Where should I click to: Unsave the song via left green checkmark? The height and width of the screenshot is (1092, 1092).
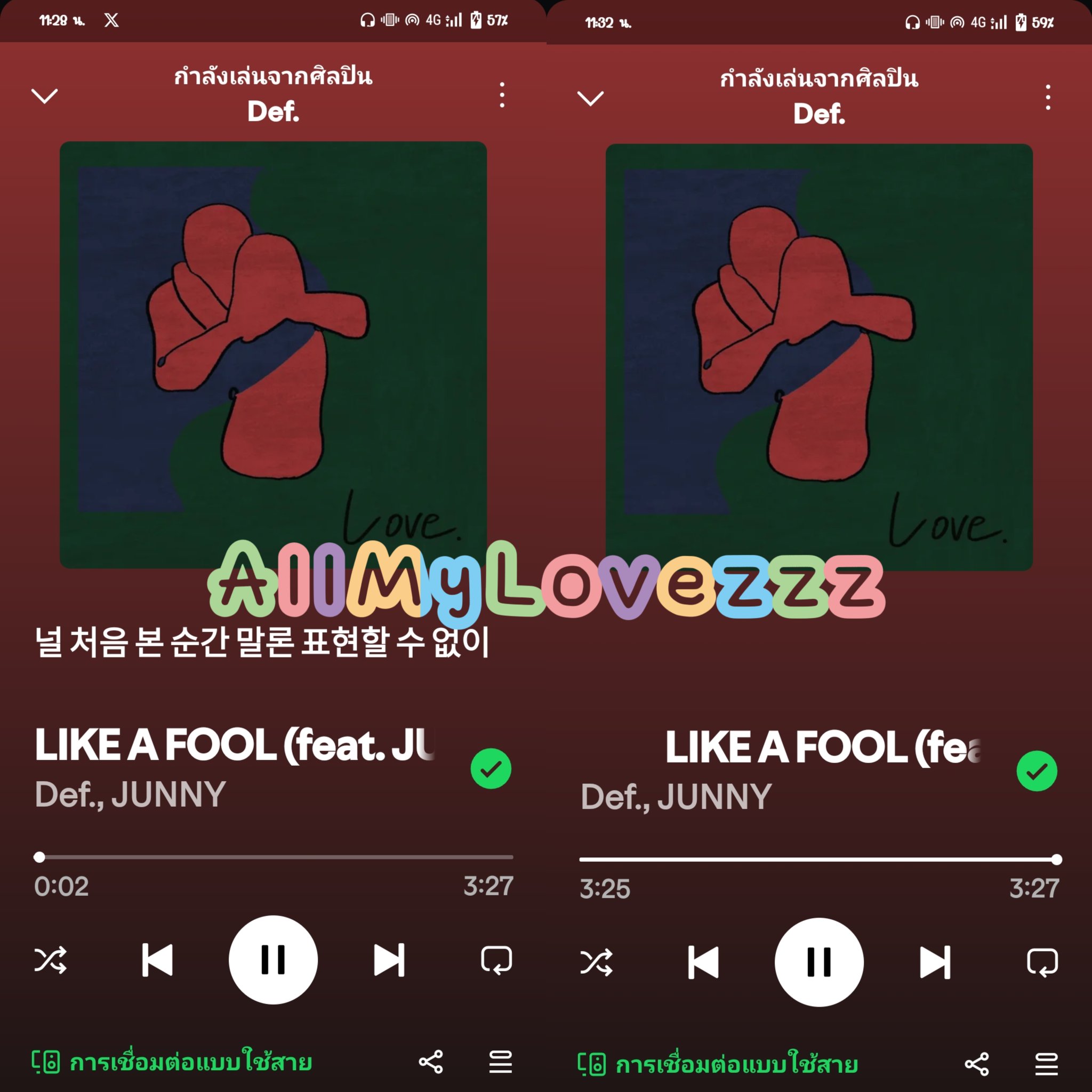[x=491, y=769]
